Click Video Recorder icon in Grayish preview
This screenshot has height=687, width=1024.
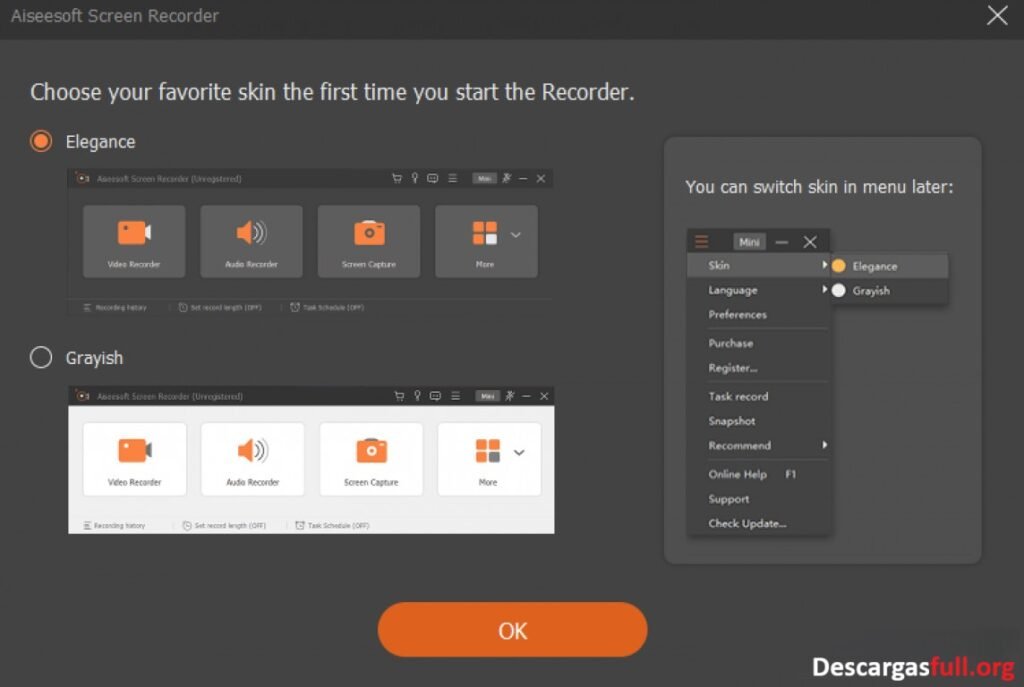pos(134,451)
